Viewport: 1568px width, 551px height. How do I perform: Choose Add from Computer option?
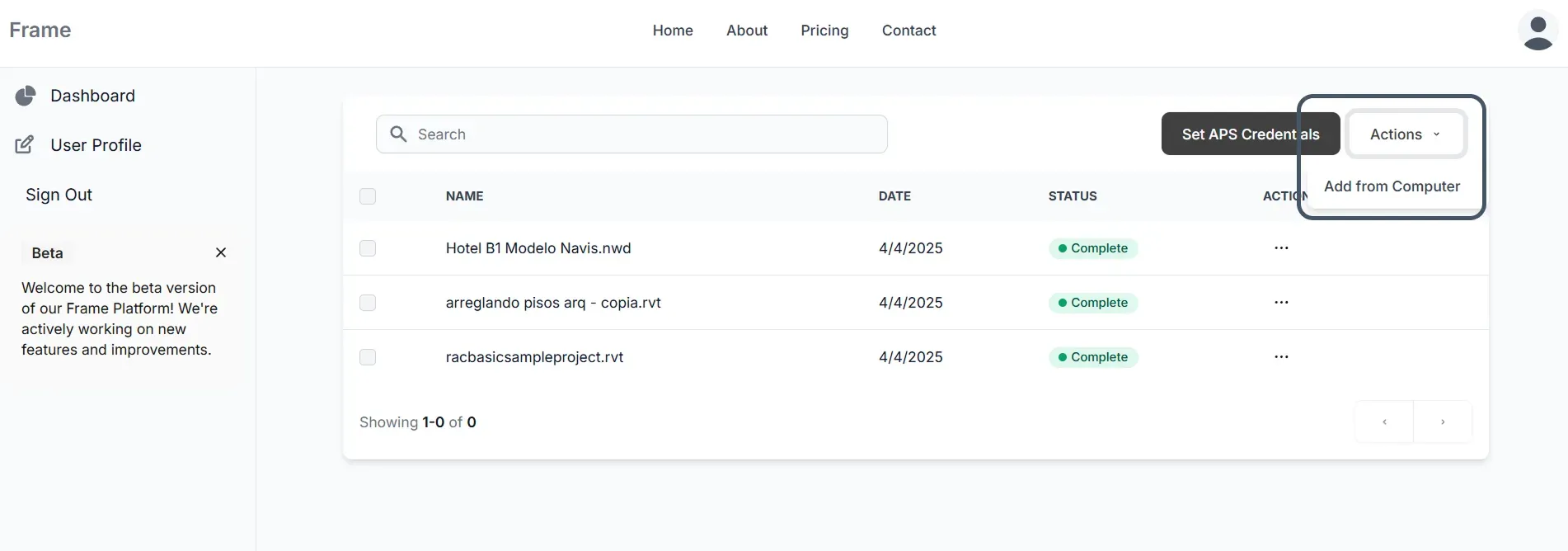1392,186
